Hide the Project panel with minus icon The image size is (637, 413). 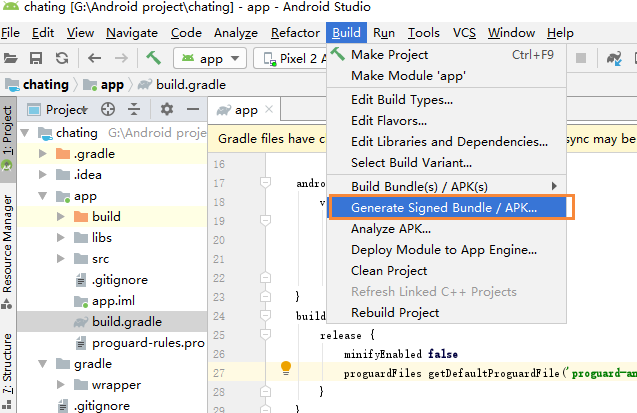pyautogui.click(x=193, y=109)
